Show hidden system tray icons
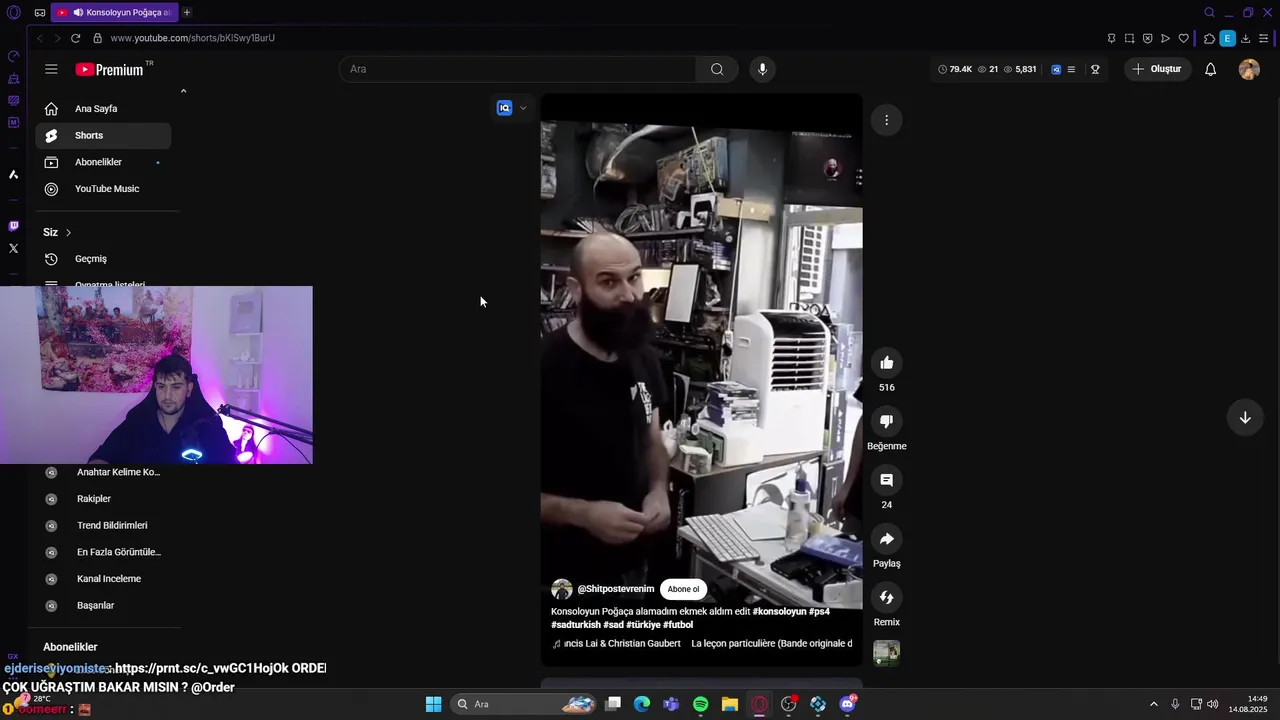Image resolution: width=1280 pixels, height=720 pixels. point(1153,704)
